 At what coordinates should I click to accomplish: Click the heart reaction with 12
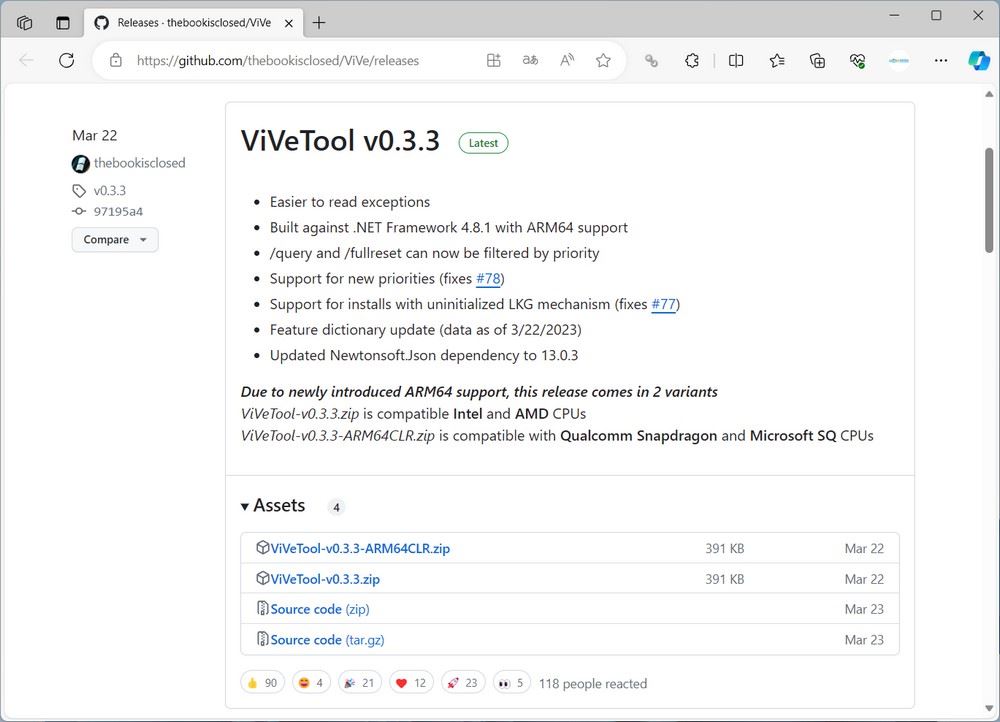coord(411,683)
